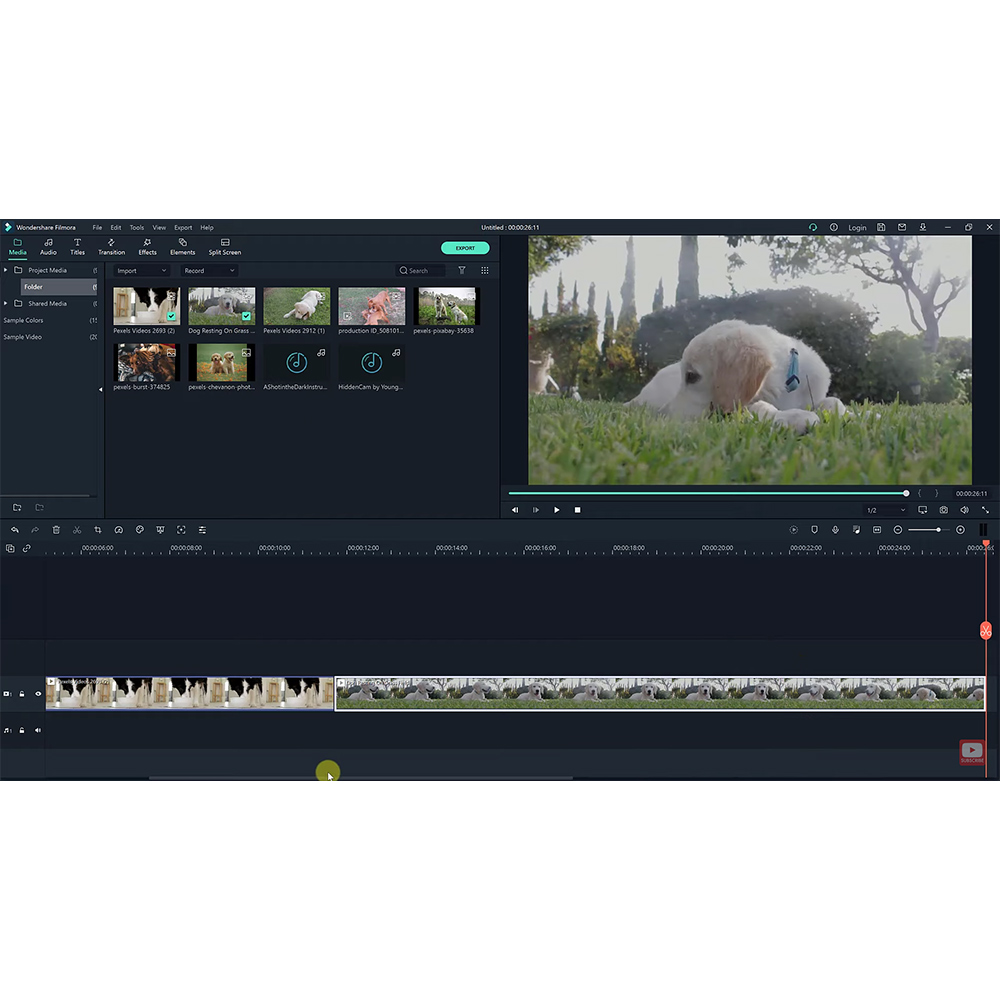1000x1000 pixels.
Task: Collapse media sidebar with left arrow
Action: tap(100, 389)
